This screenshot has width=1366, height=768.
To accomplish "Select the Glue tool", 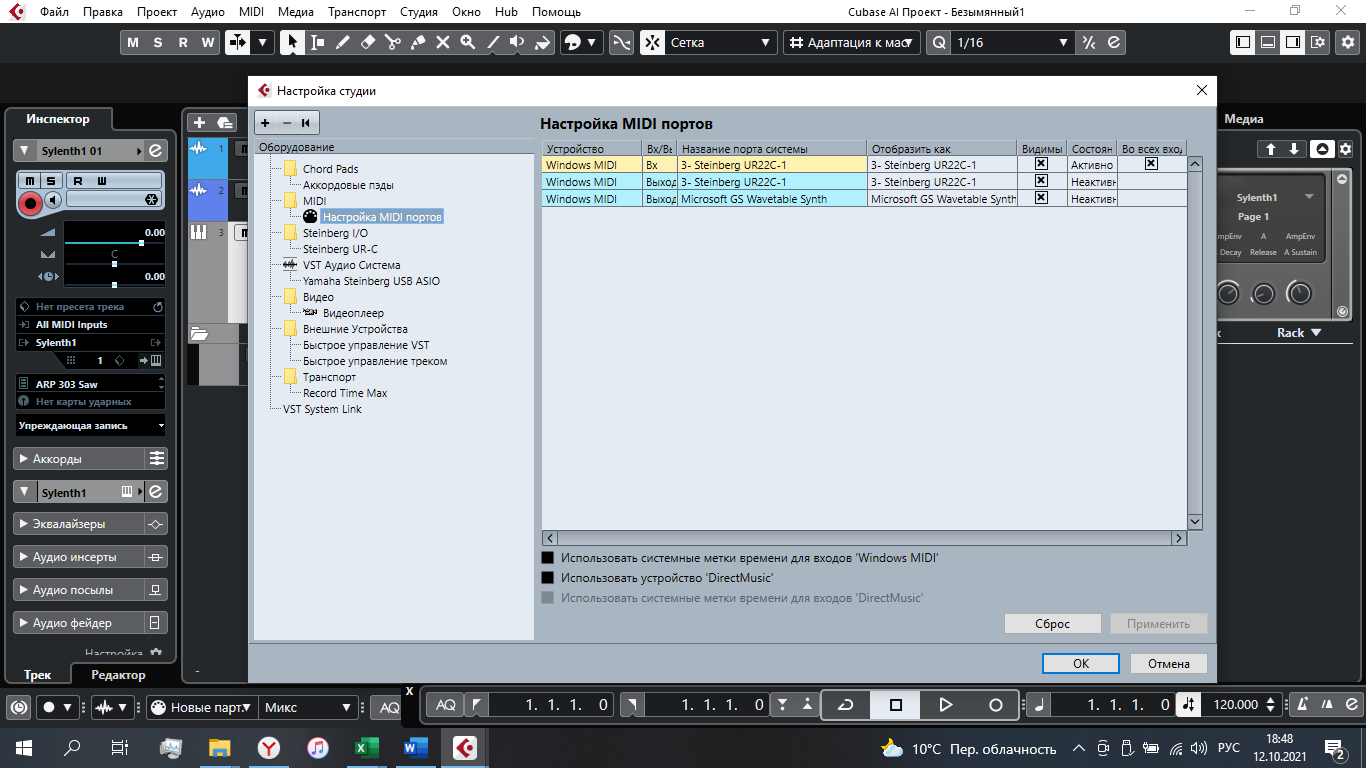I will [417, 42].
